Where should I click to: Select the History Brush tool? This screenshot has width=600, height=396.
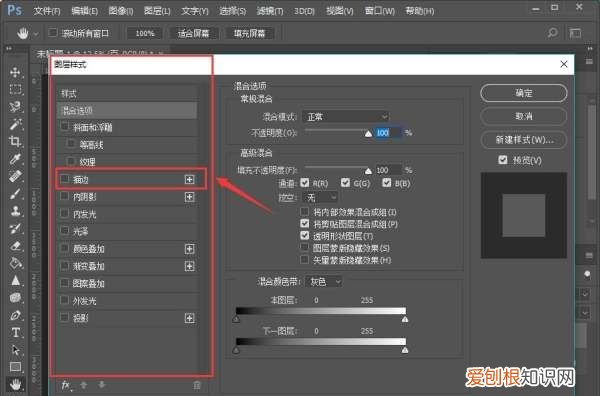click(15, 228)
